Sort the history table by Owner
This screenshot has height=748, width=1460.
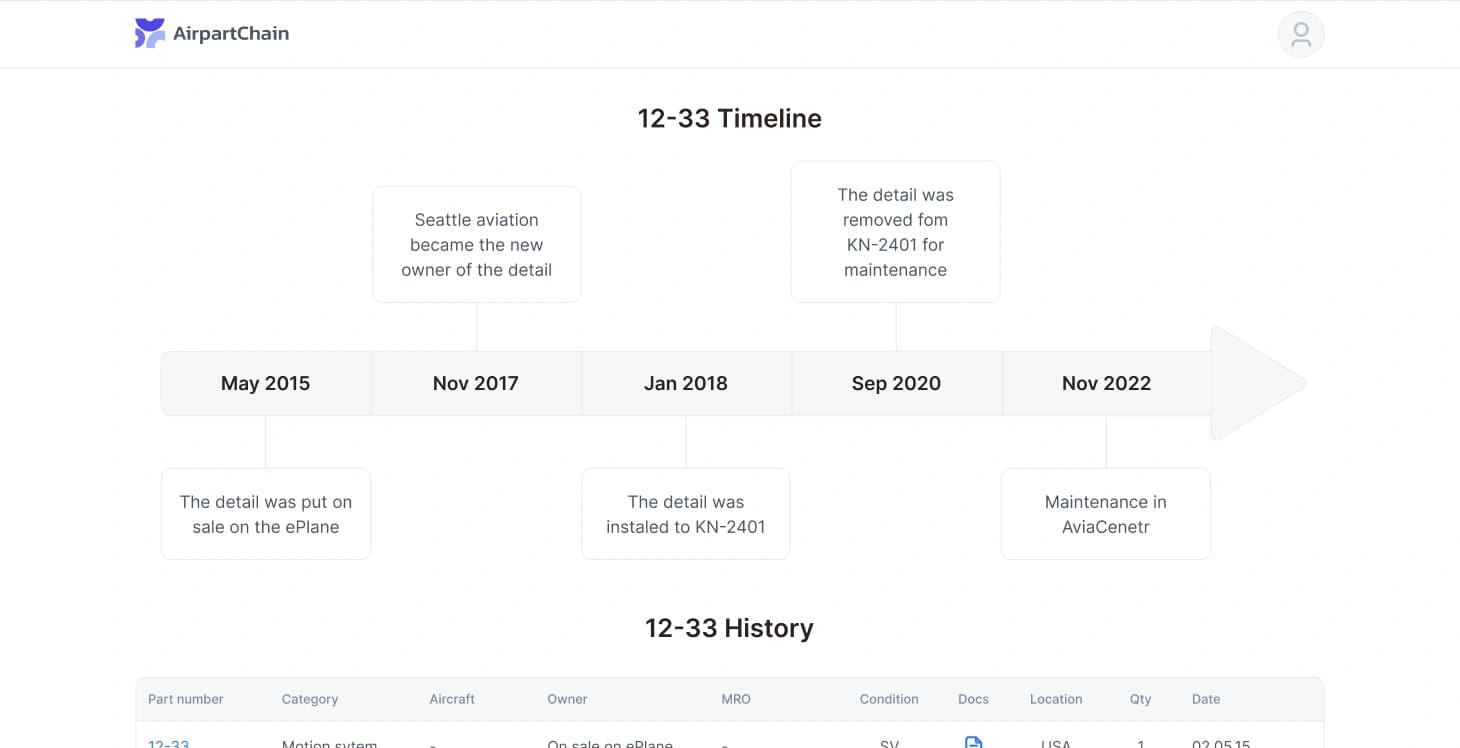pos(566,699)
